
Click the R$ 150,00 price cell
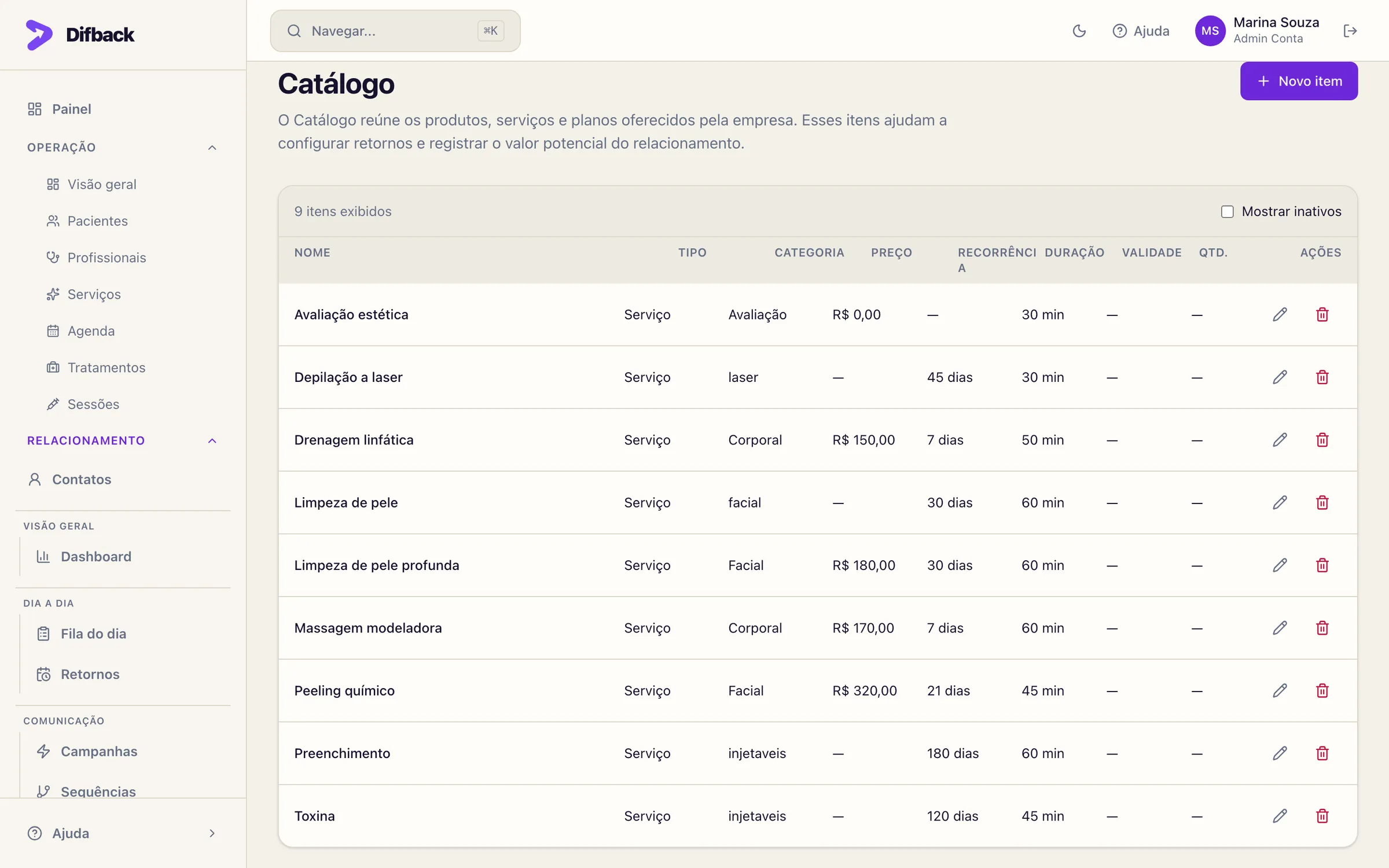click(863, 440)
